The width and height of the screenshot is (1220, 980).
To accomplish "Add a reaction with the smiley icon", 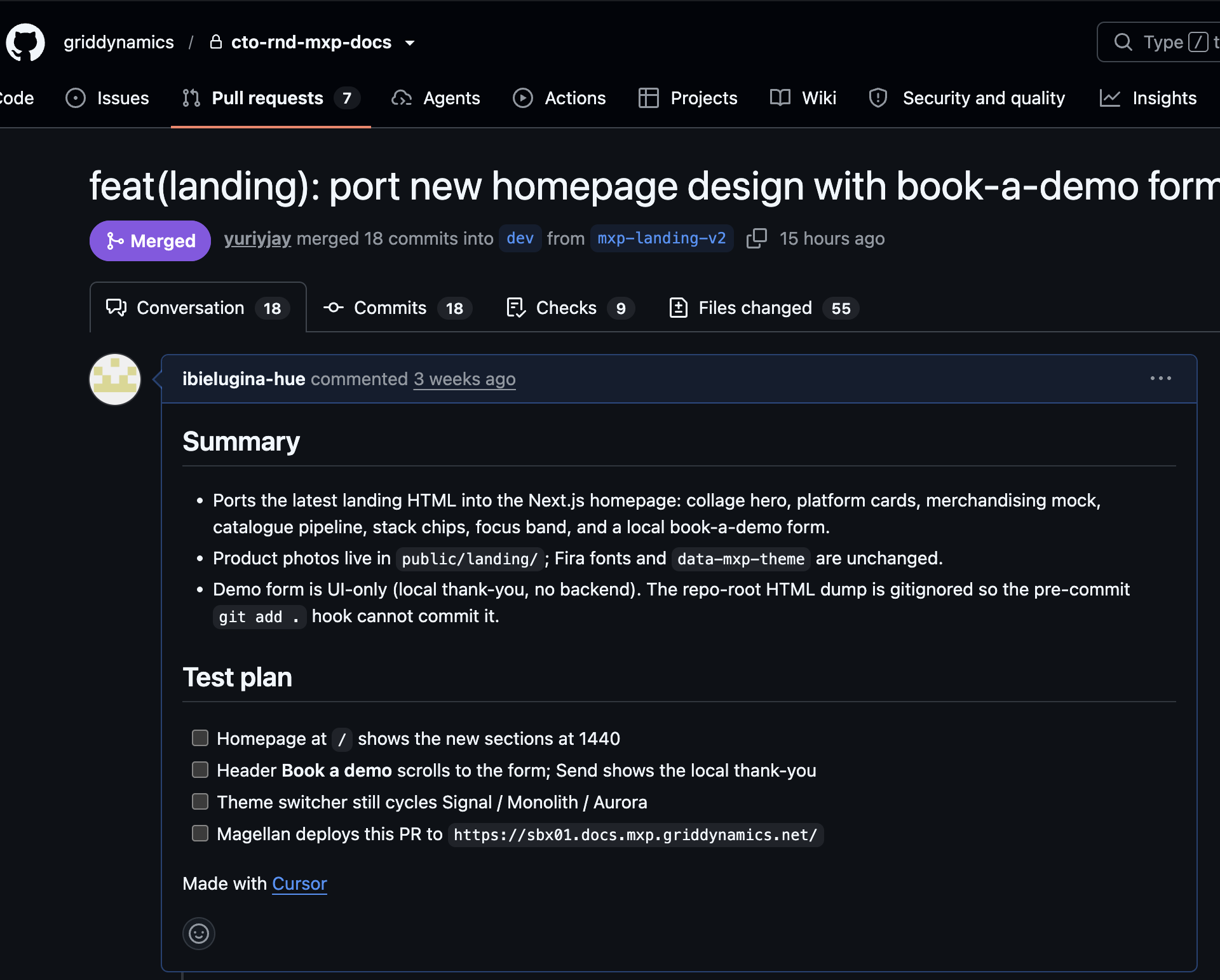I will coord(199,934).
